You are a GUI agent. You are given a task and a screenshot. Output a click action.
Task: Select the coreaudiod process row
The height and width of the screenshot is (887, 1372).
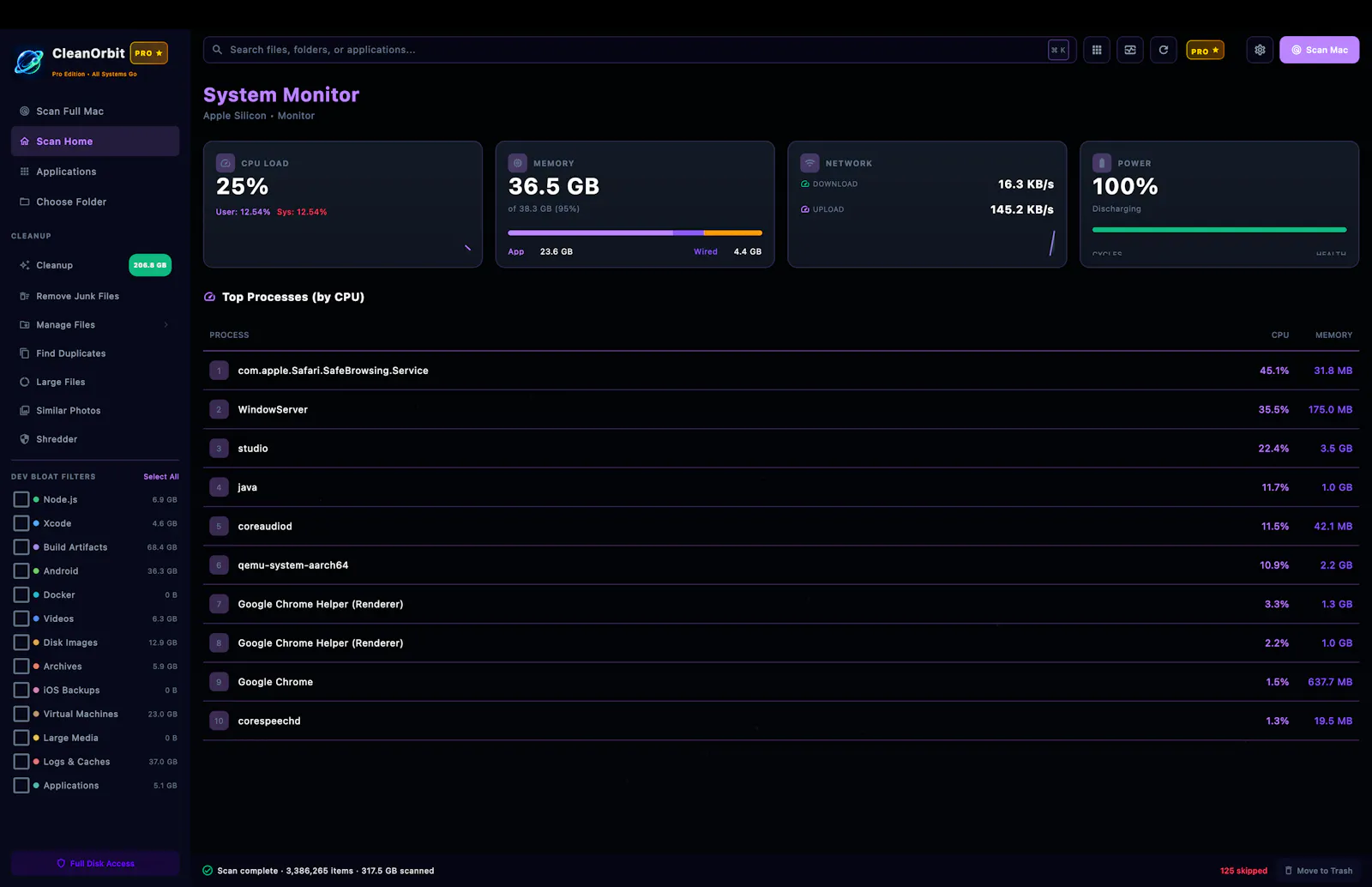click(x=780, y=527)
